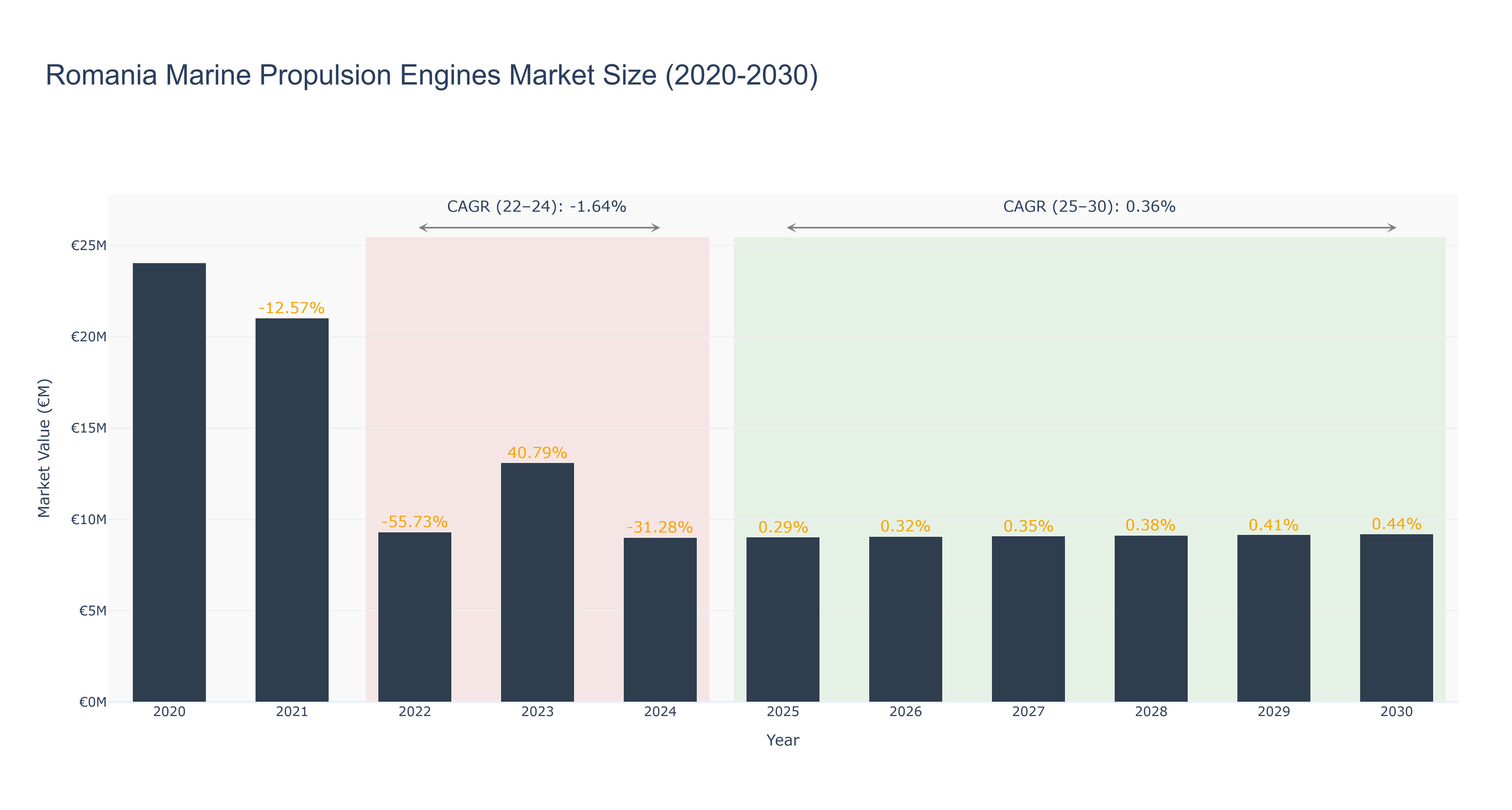
Task: Click the CAGR (22–24): -1.64% annotation
Action: pyautogui.click(x=536, y=207)
